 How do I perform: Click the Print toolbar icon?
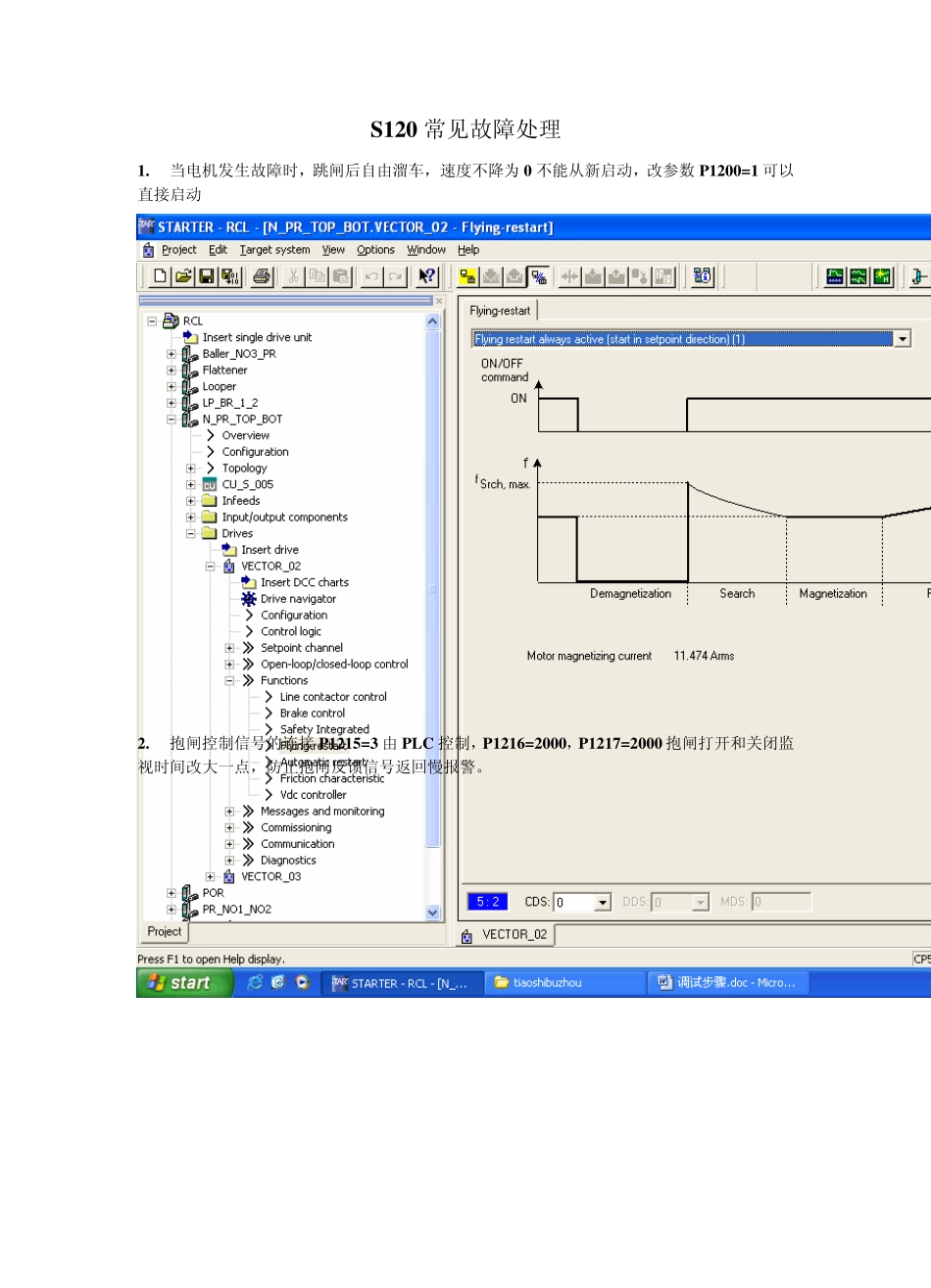[262, 277]
